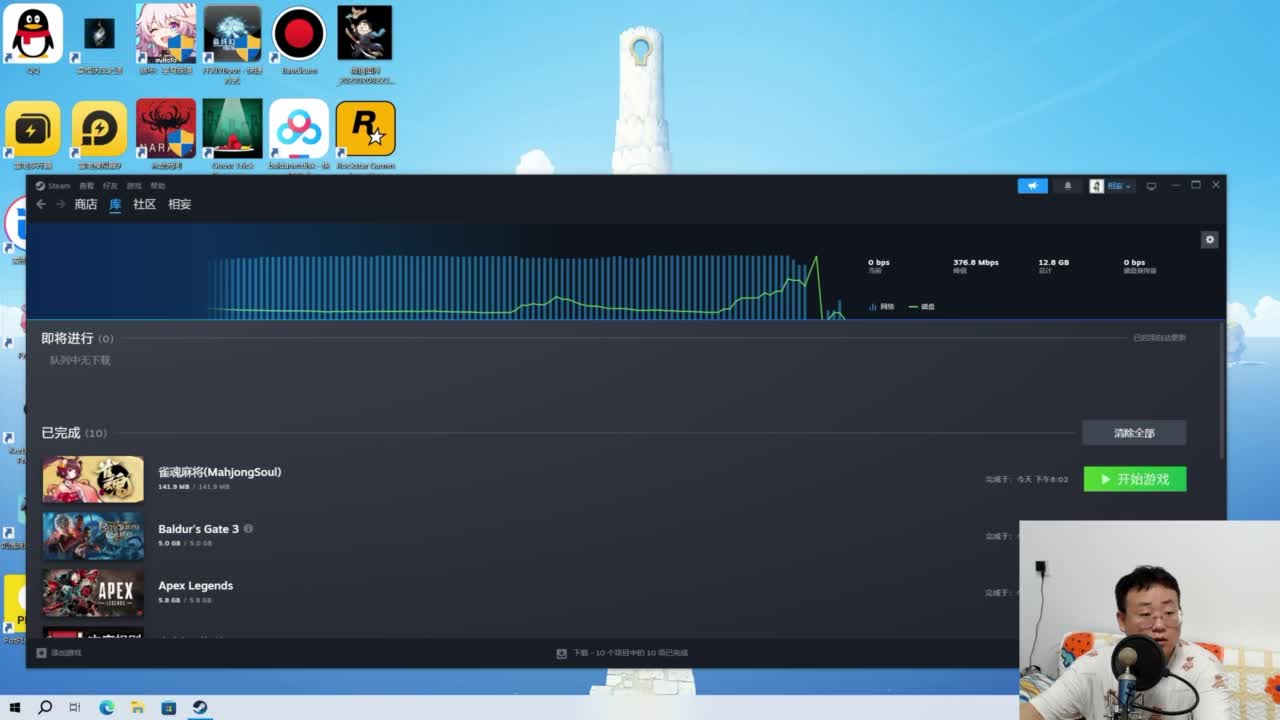The width and height of the screenshot is (1280, 720).
Task: Open Bandicam desktop shortcut
Action: click(x=299, y=39)
